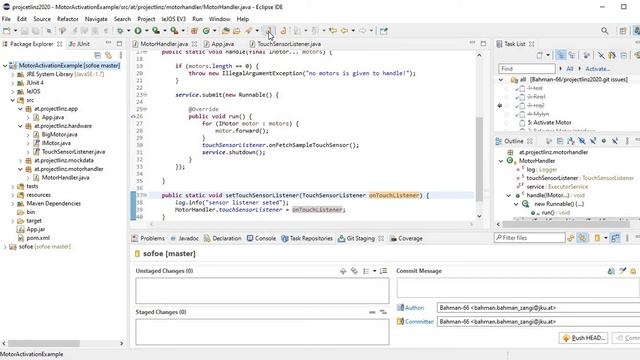Click the Add Change-Id icon
The height and width of the screenshot is (360, 640).
633,271
